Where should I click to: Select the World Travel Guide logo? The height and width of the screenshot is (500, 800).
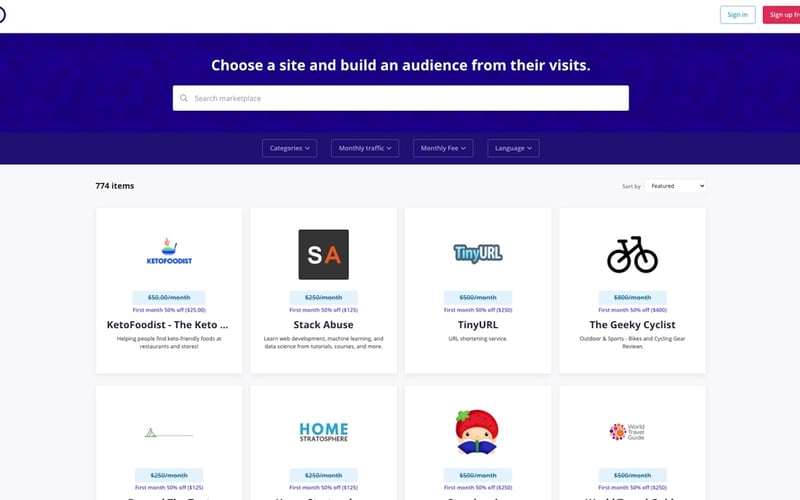[x=627, y=432]
